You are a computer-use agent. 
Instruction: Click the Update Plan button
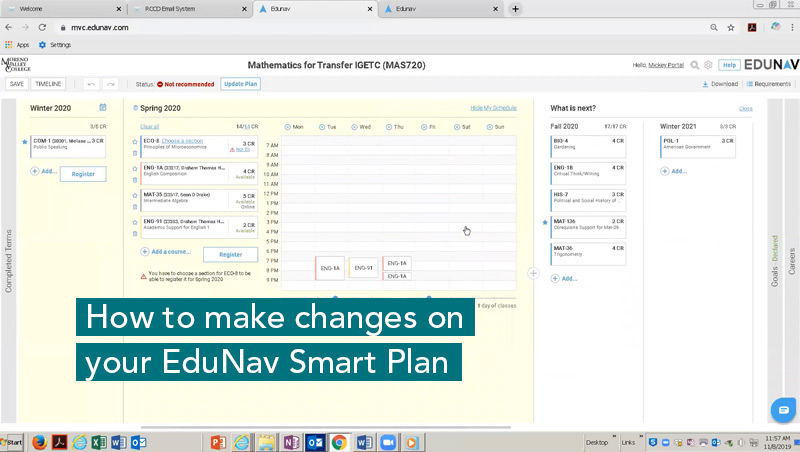click(241, 84)
